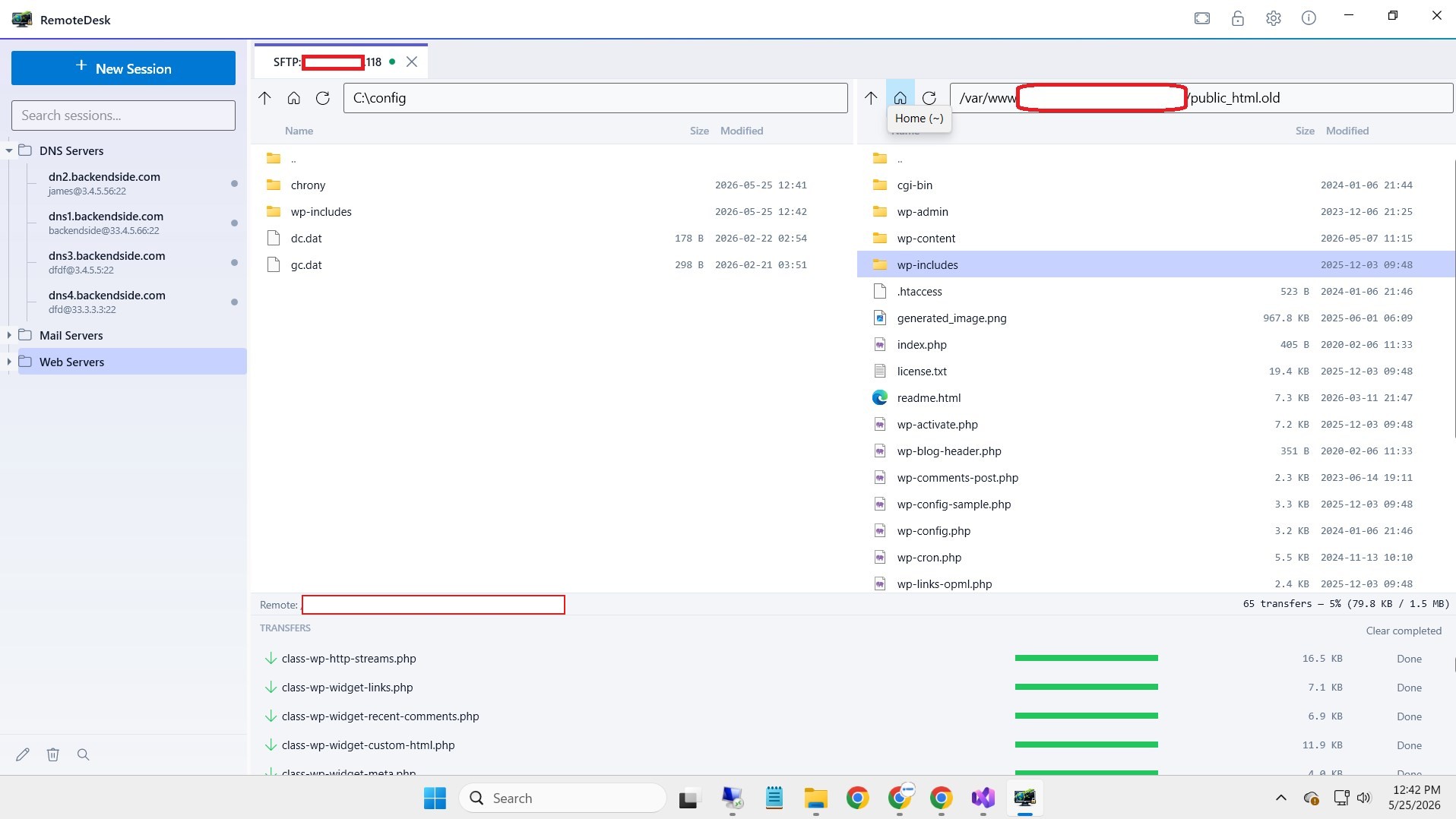Select remote generated_image.png file
1456x819 pixels.
tap(1155, 318)
